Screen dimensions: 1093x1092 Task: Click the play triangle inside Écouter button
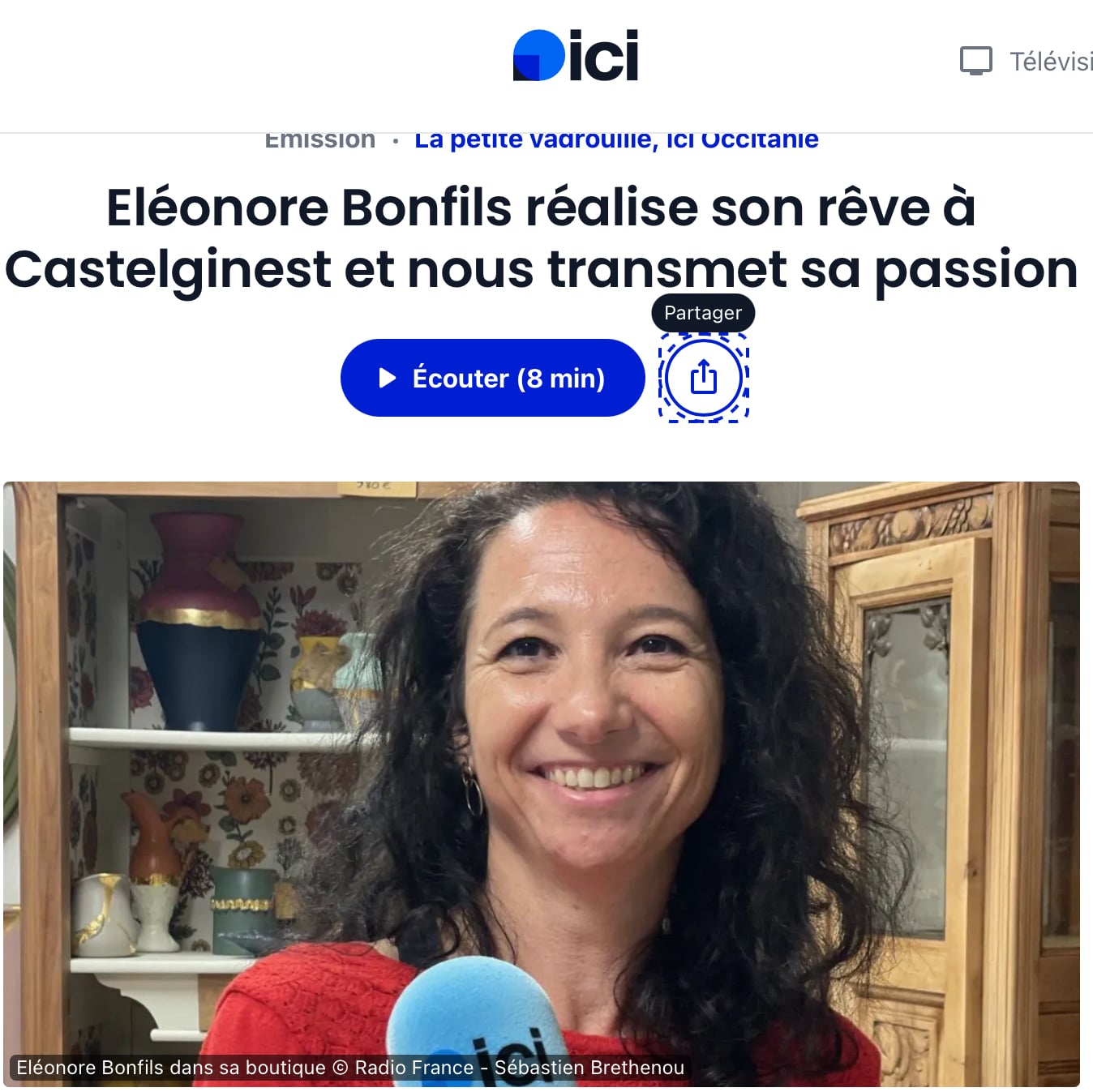pyautogui.click(x=388, y=378)
